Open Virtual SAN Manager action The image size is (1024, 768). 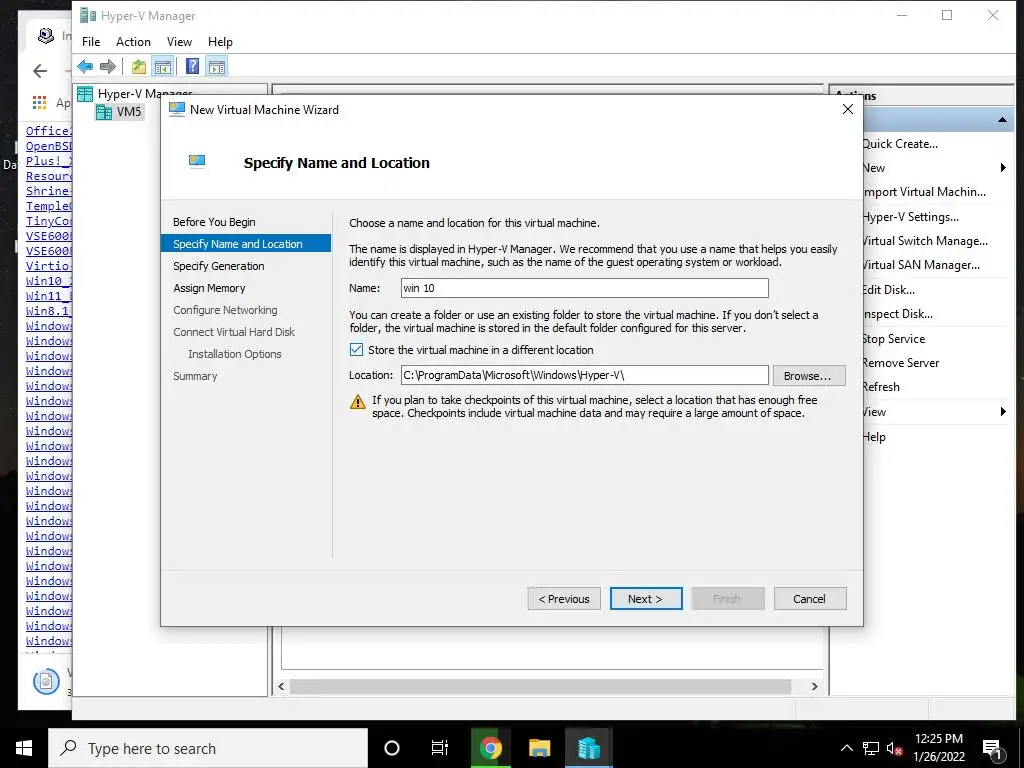(921, 265)
